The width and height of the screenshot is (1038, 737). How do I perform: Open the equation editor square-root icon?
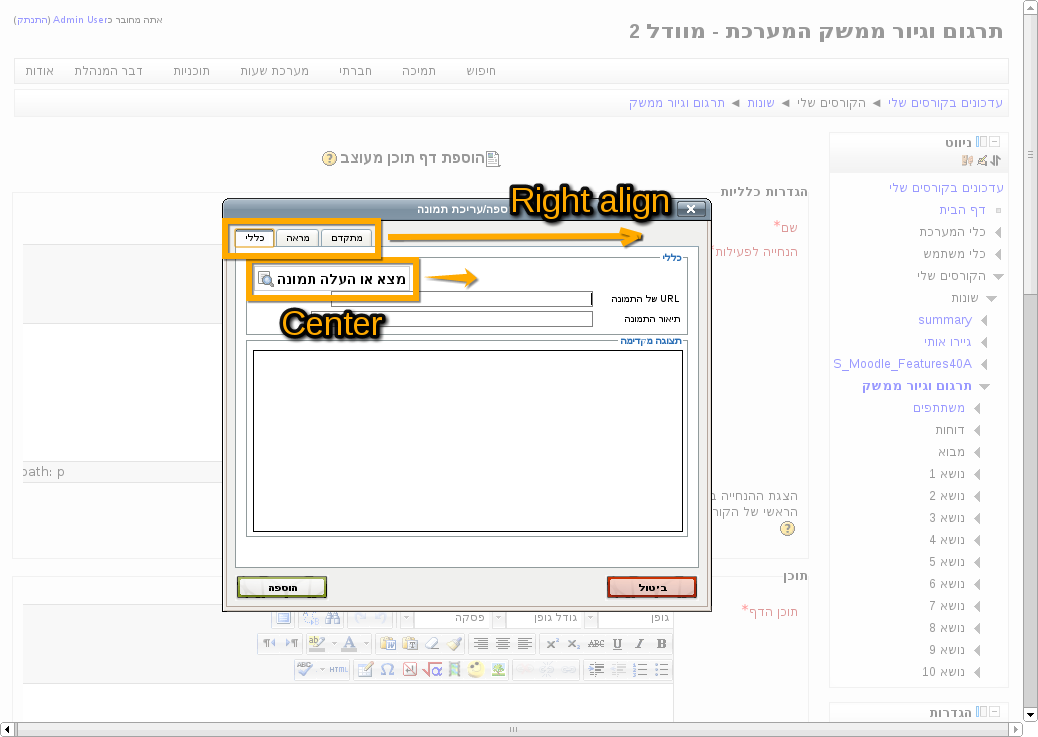(432, 670)
